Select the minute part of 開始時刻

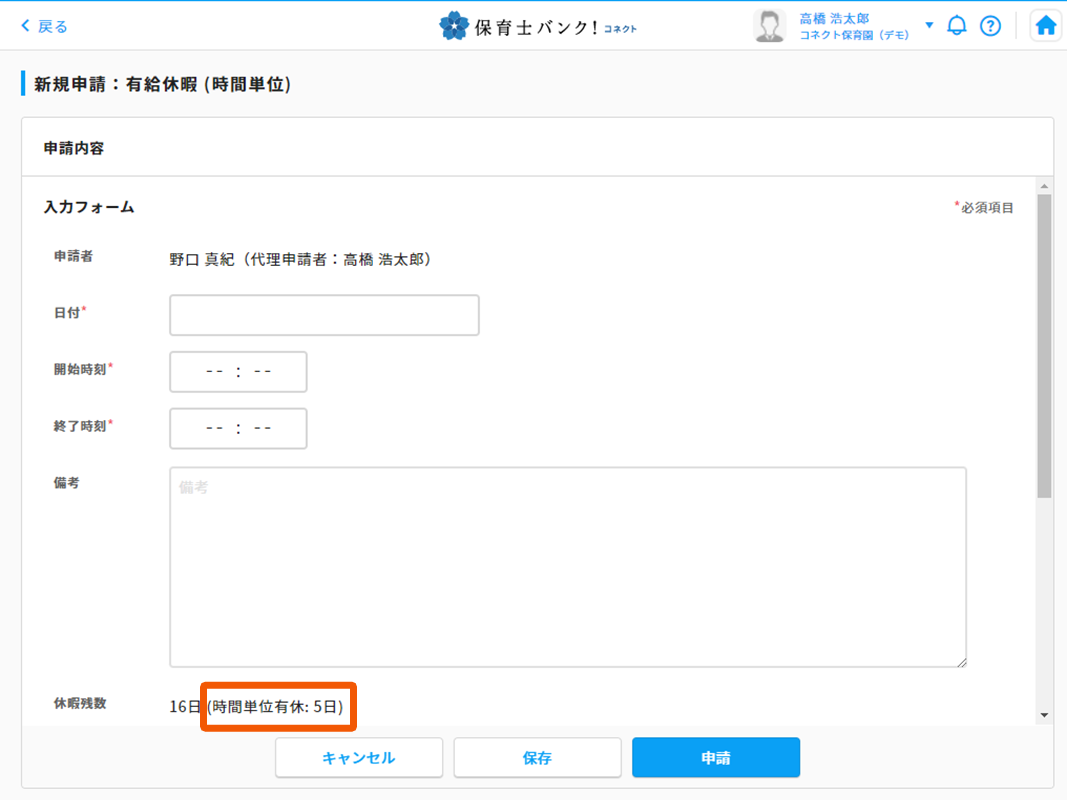[x=263, y=372]
